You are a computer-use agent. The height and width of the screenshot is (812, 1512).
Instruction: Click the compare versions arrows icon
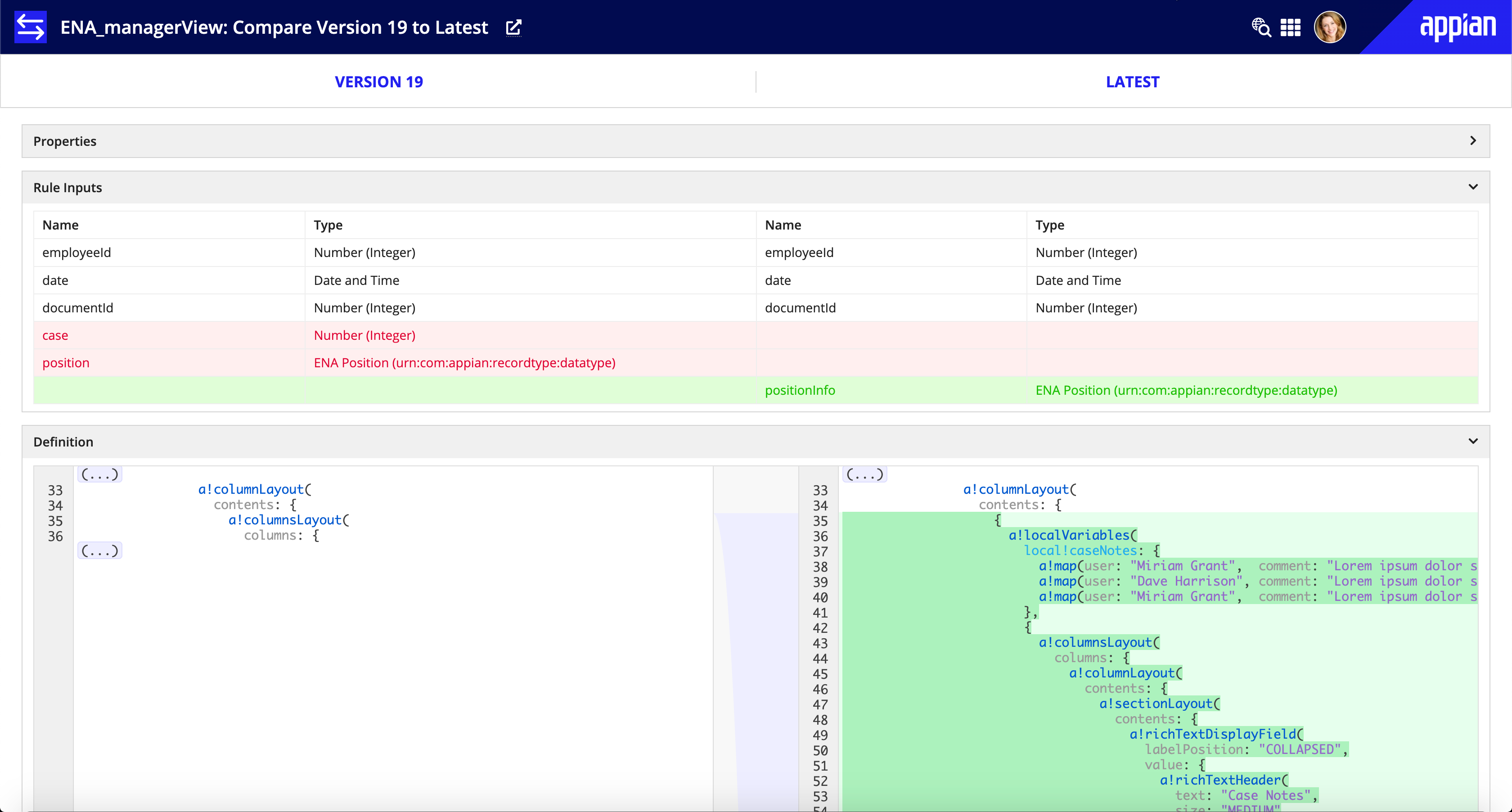[x=31, y=27]
